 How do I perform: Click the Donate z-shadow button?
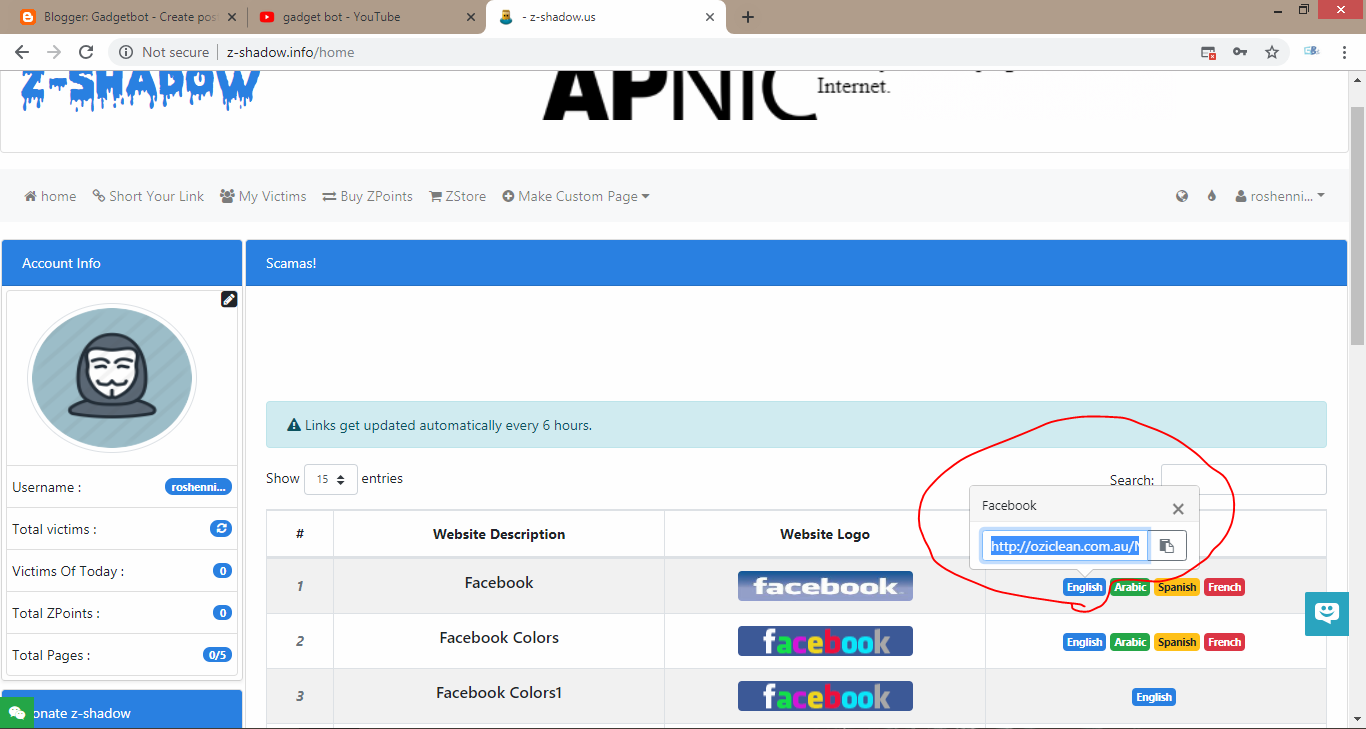click(x=122, y=709)
